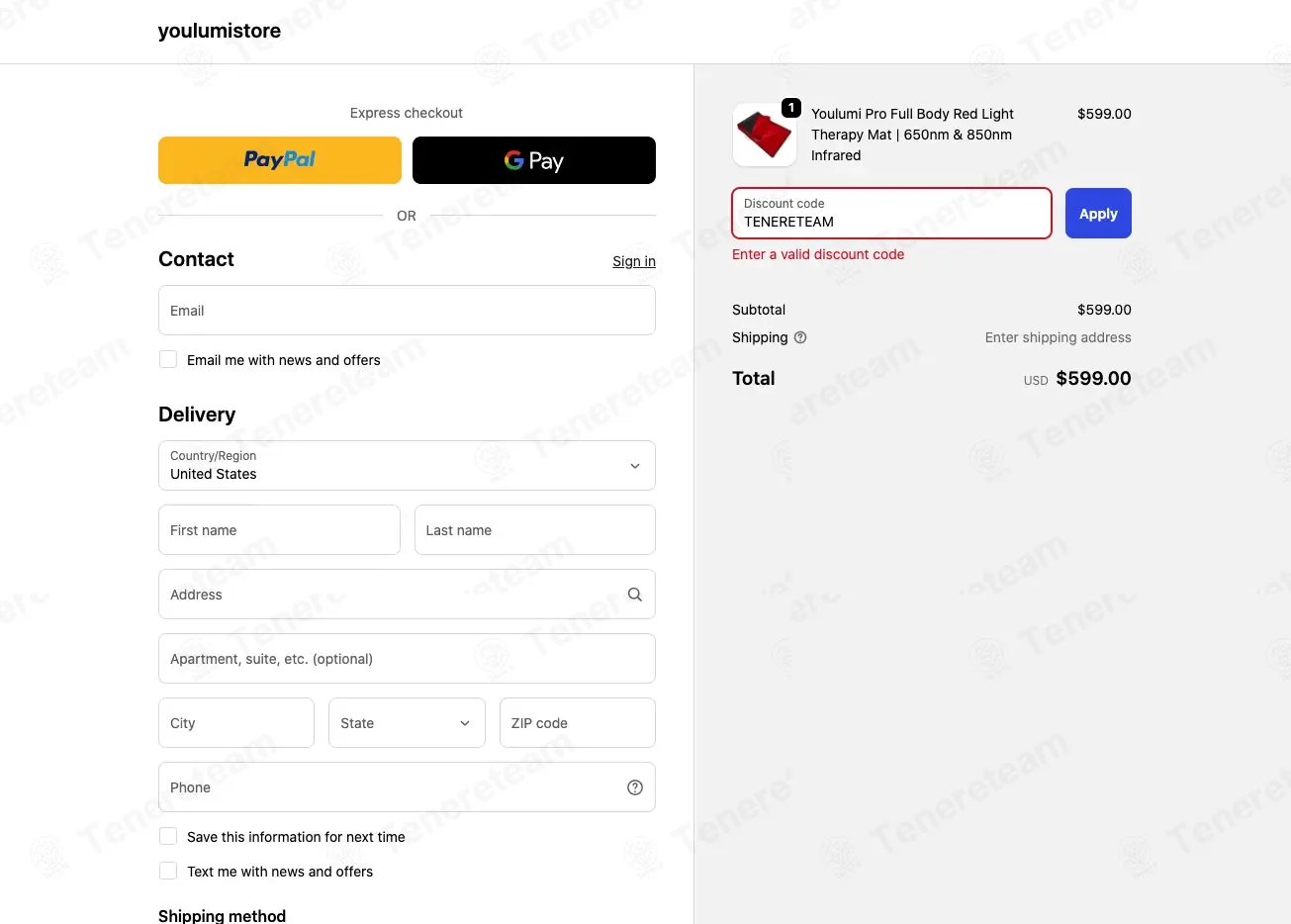This screenshot has width=1291, height=924.
Task: Apply the discount code
Action: tap(1098, 214)
